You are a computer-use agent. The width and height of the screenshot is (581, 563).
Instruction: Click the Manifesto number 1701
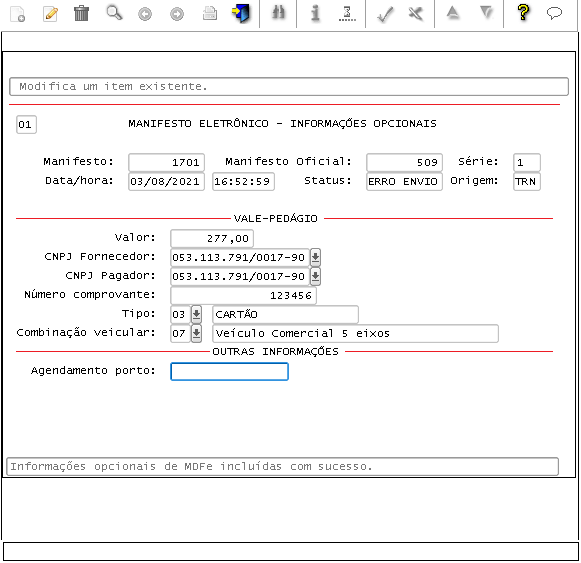(166, 162)
